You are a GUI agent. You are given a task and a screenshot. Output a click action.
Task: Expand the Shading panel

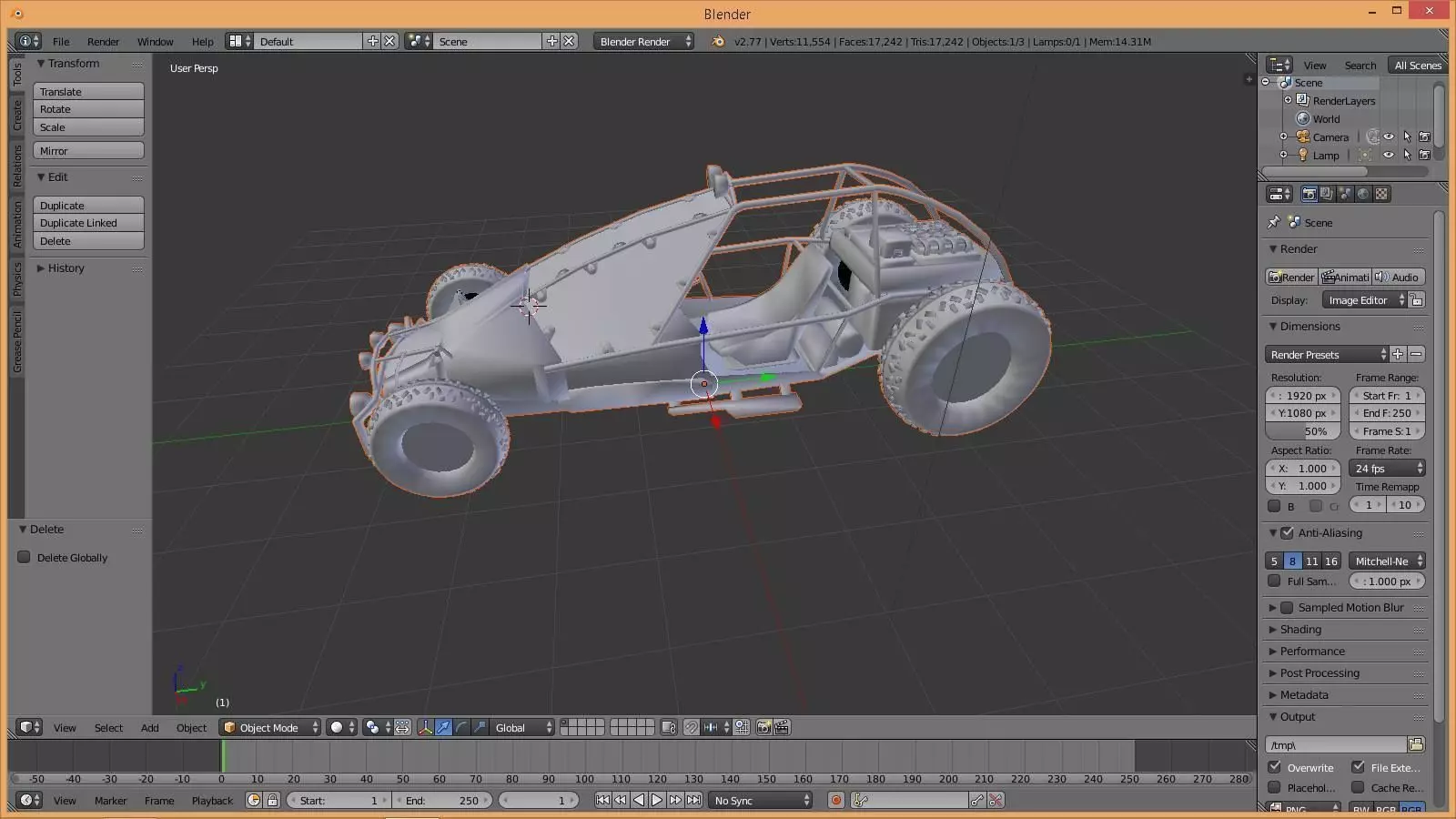tap(1299, 629)
